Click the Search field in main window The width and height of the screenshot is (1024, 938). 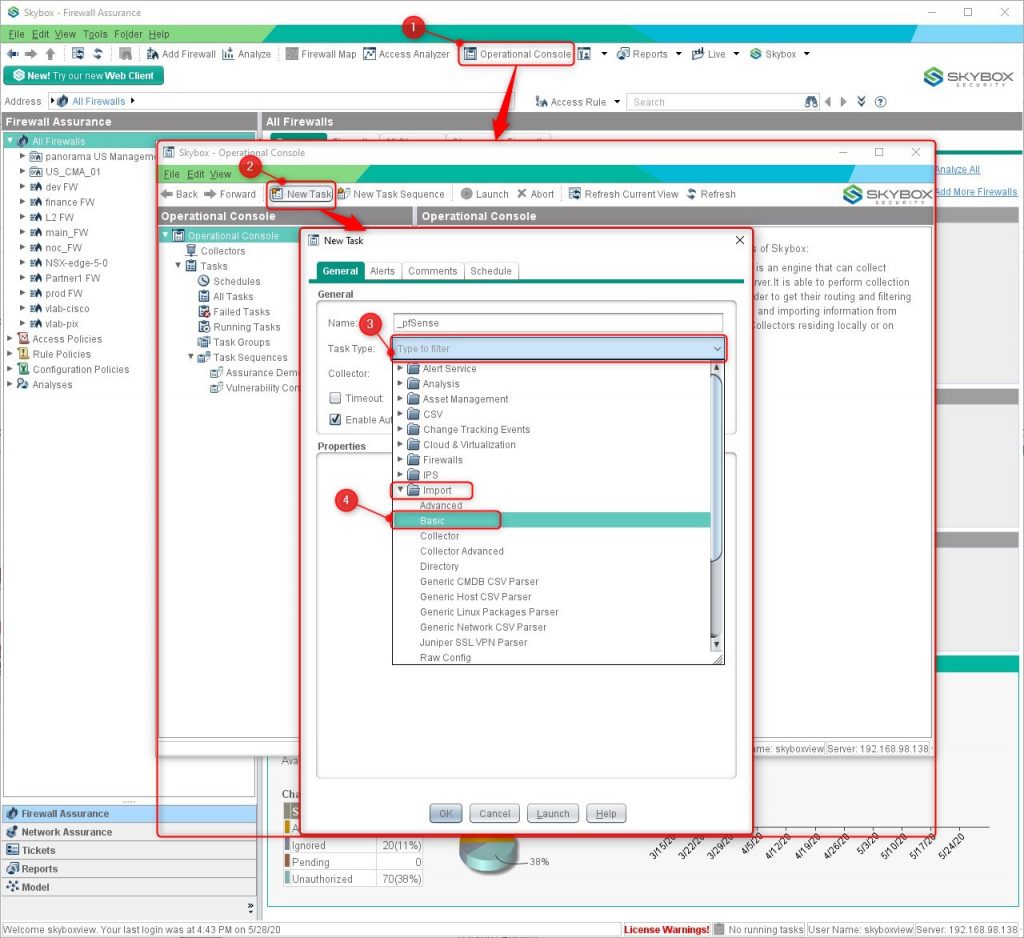pyautogui.click(x=715, y=102)
